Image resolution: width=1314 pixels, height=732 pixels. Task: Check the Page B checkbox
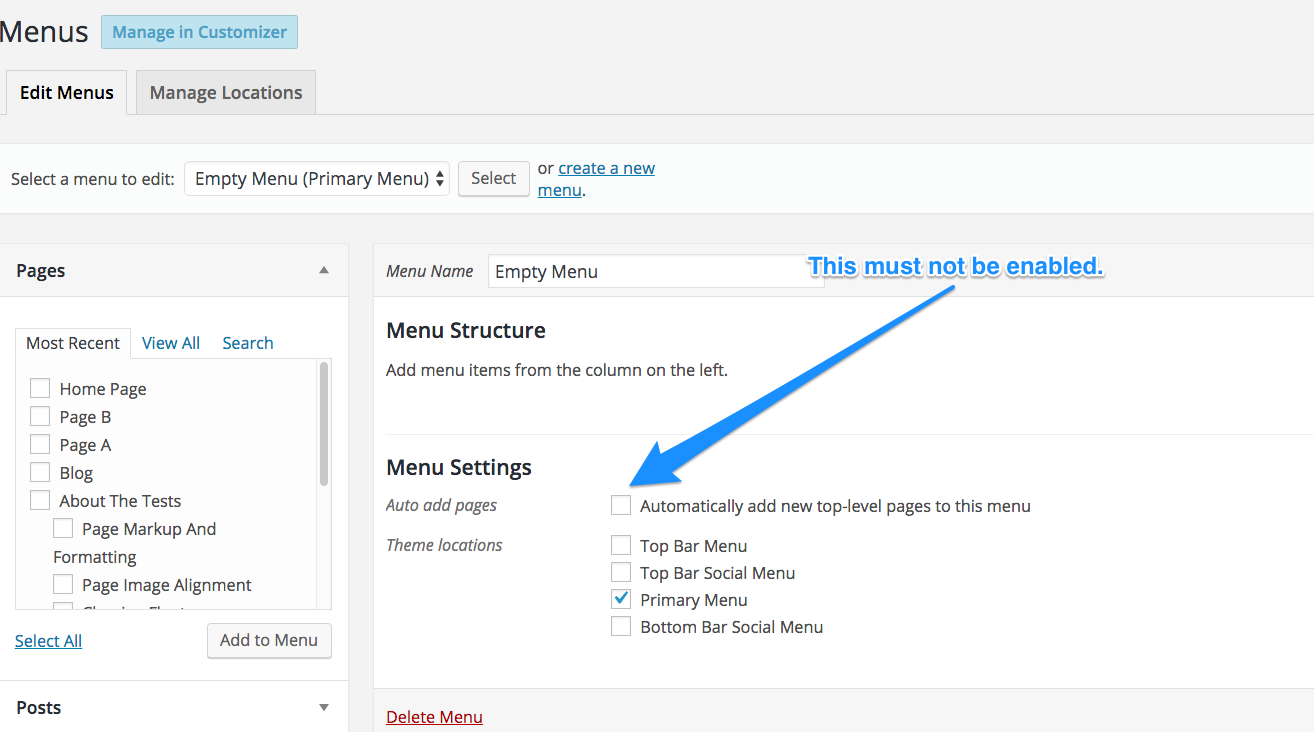40,416
